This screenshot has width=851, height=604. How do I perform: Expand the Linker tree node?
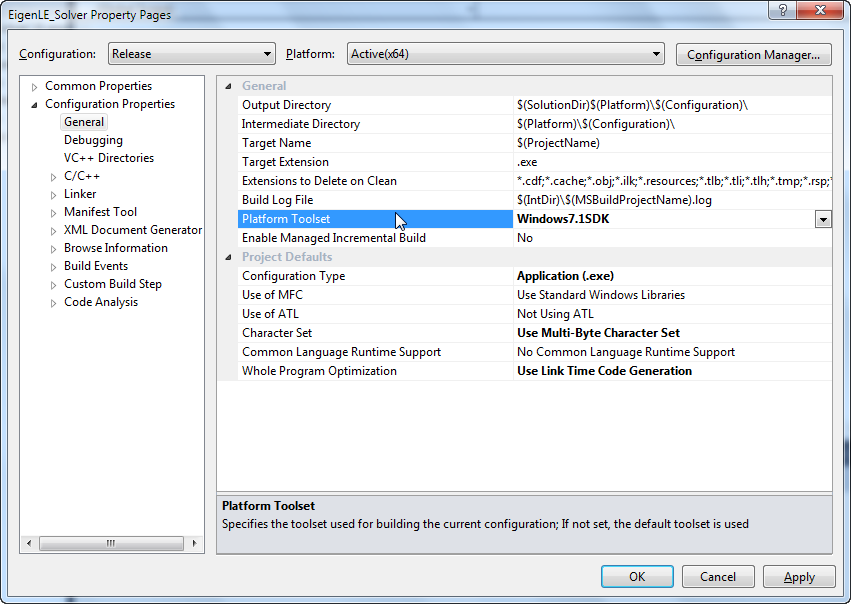[x=54, y=195]
